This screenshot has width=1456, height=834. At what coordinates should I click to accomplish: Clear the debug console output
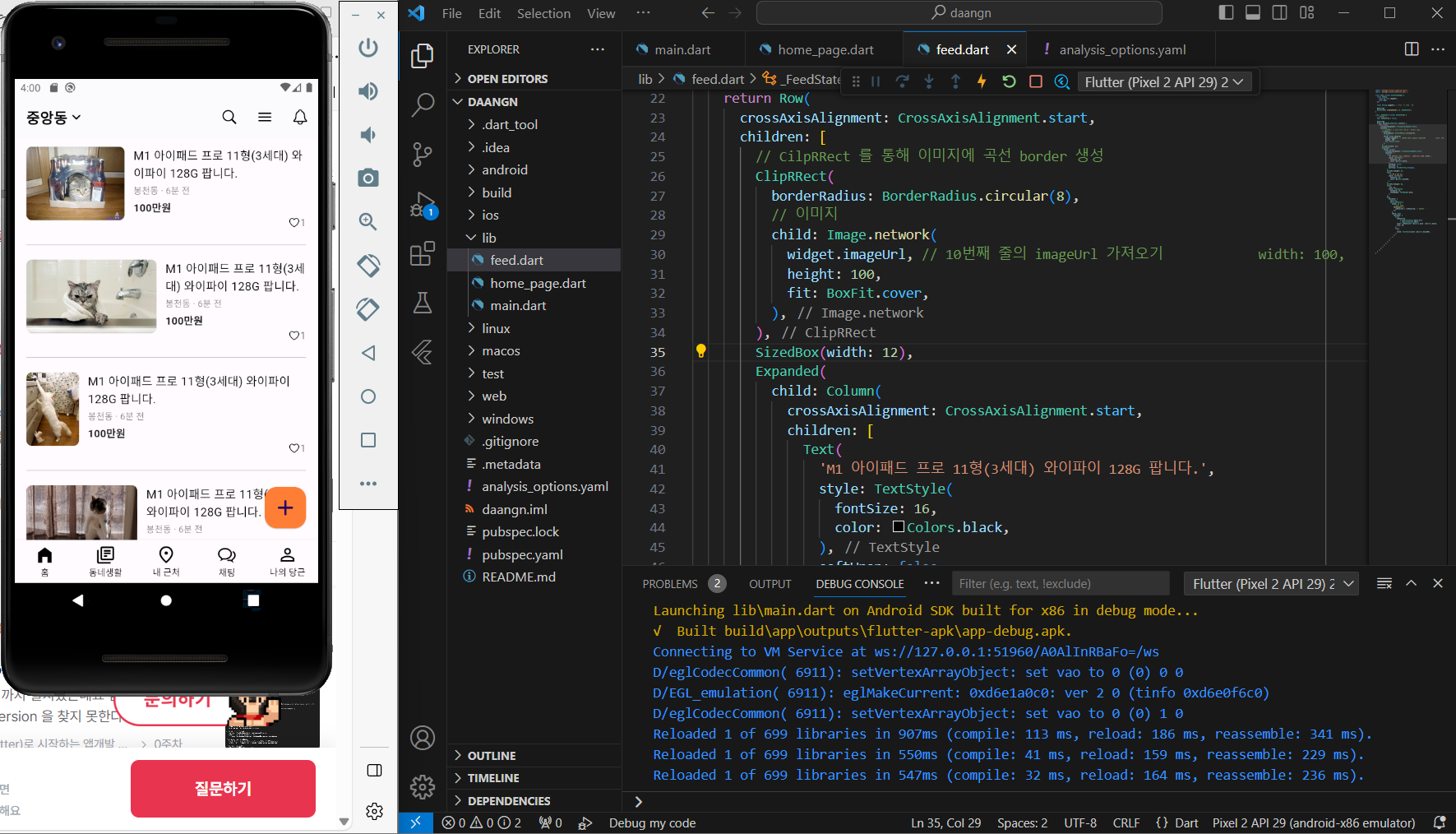(1384, 583)
